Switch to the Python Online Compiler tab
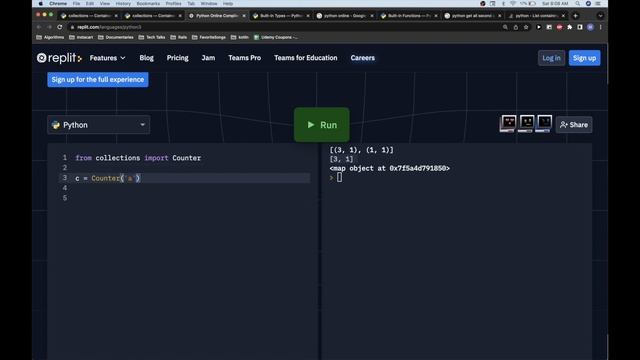The image size is (640, 360). (x=217, y=16)
